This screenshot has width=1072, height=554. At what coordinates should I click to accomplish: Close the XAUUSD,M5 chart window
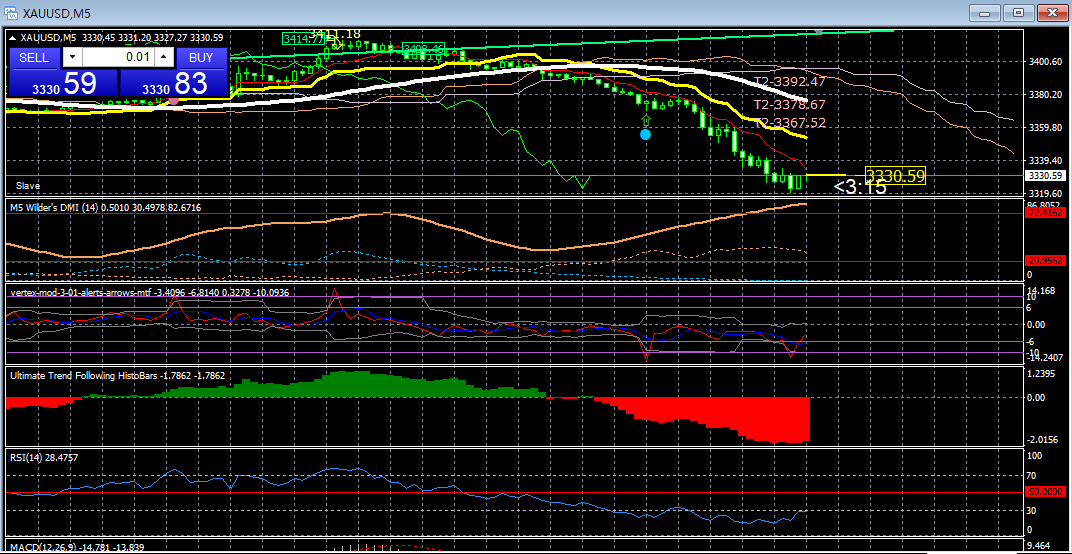[1053, 12]
